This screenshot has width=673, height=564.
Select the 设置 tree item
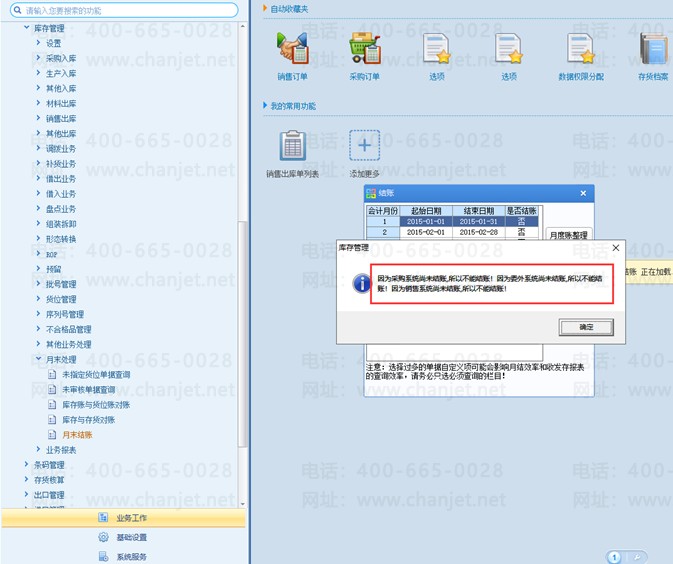click(54, 43)
